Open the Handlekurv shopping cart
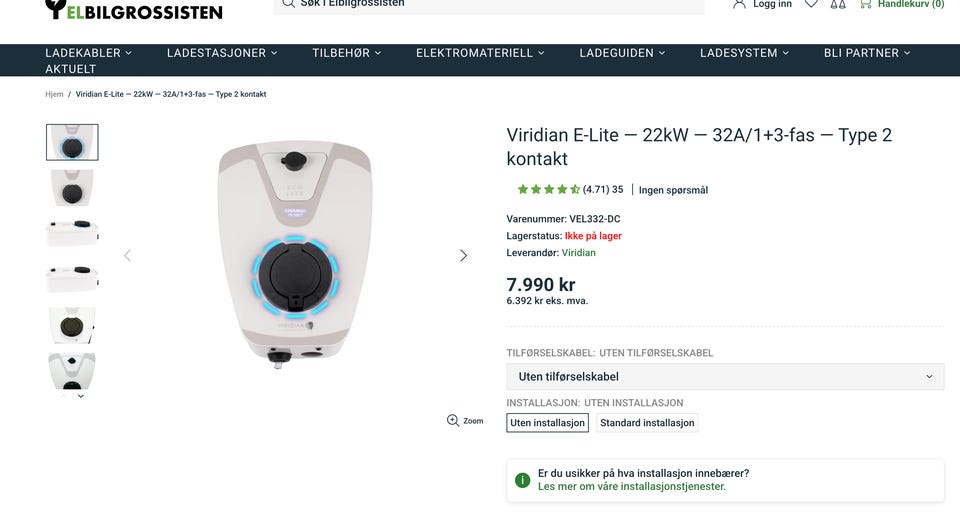The image size is (960, 513). pyautogui.click(x=902, y=4)
